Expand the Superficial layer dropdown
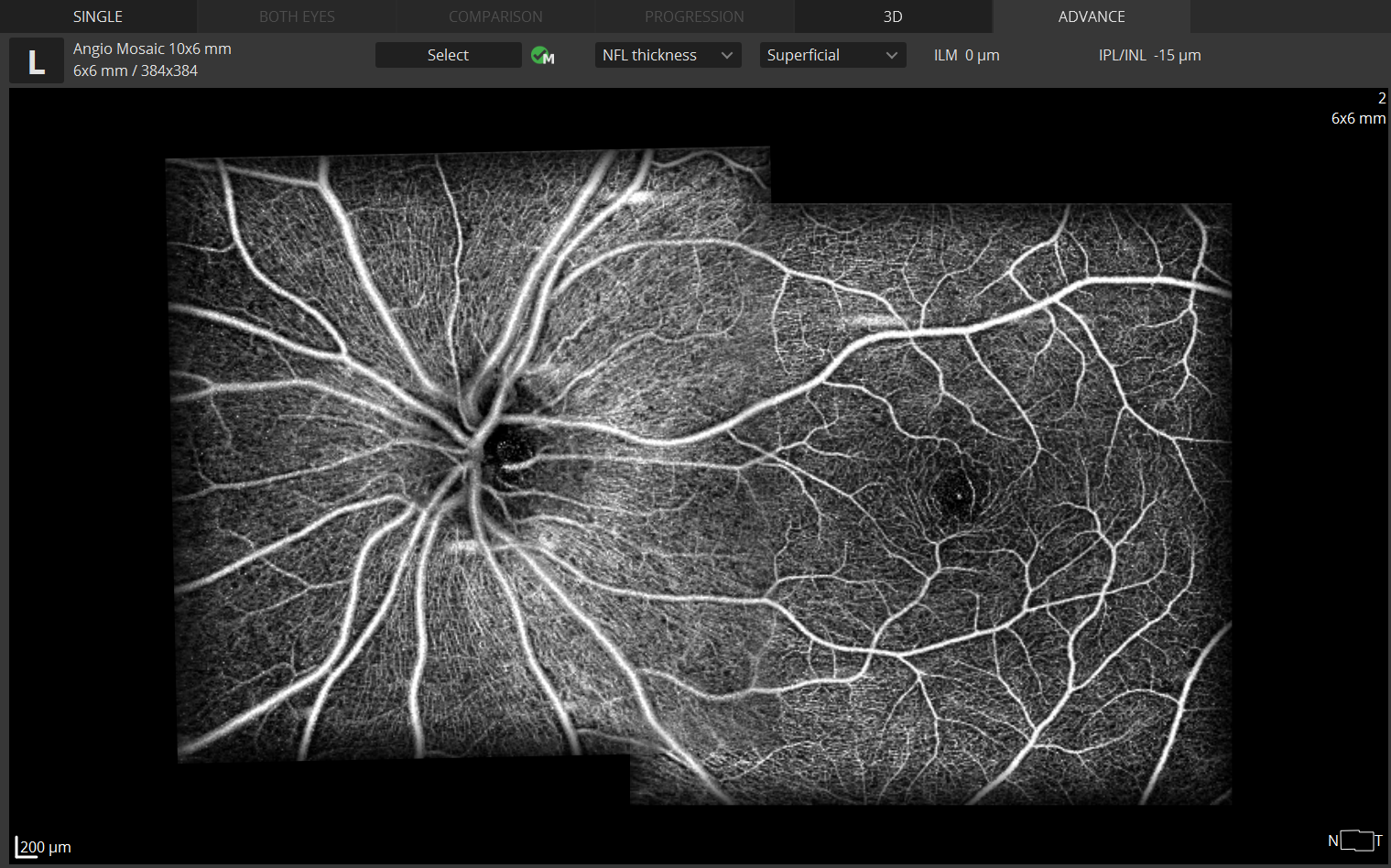This screenshot has width=1391, height=868. click(831, 55)
